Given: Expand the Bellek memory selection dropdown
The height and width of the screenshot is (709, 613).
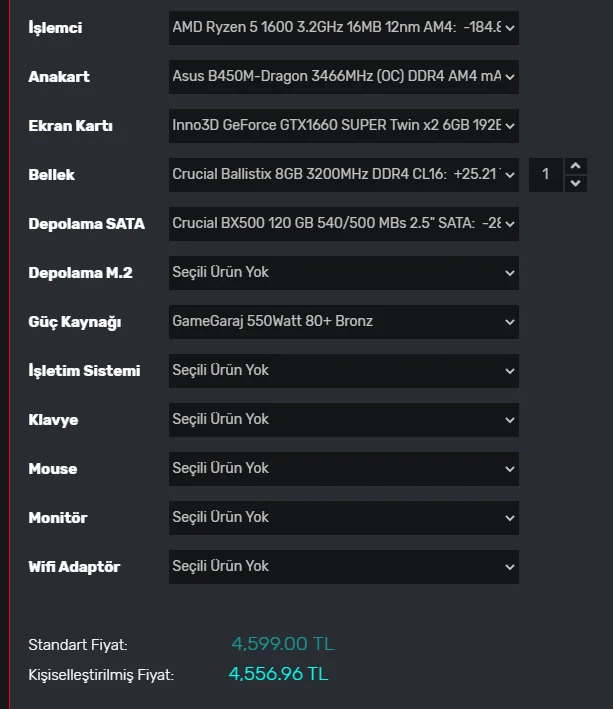Looking at the screenshot, I should click(343, 175).
